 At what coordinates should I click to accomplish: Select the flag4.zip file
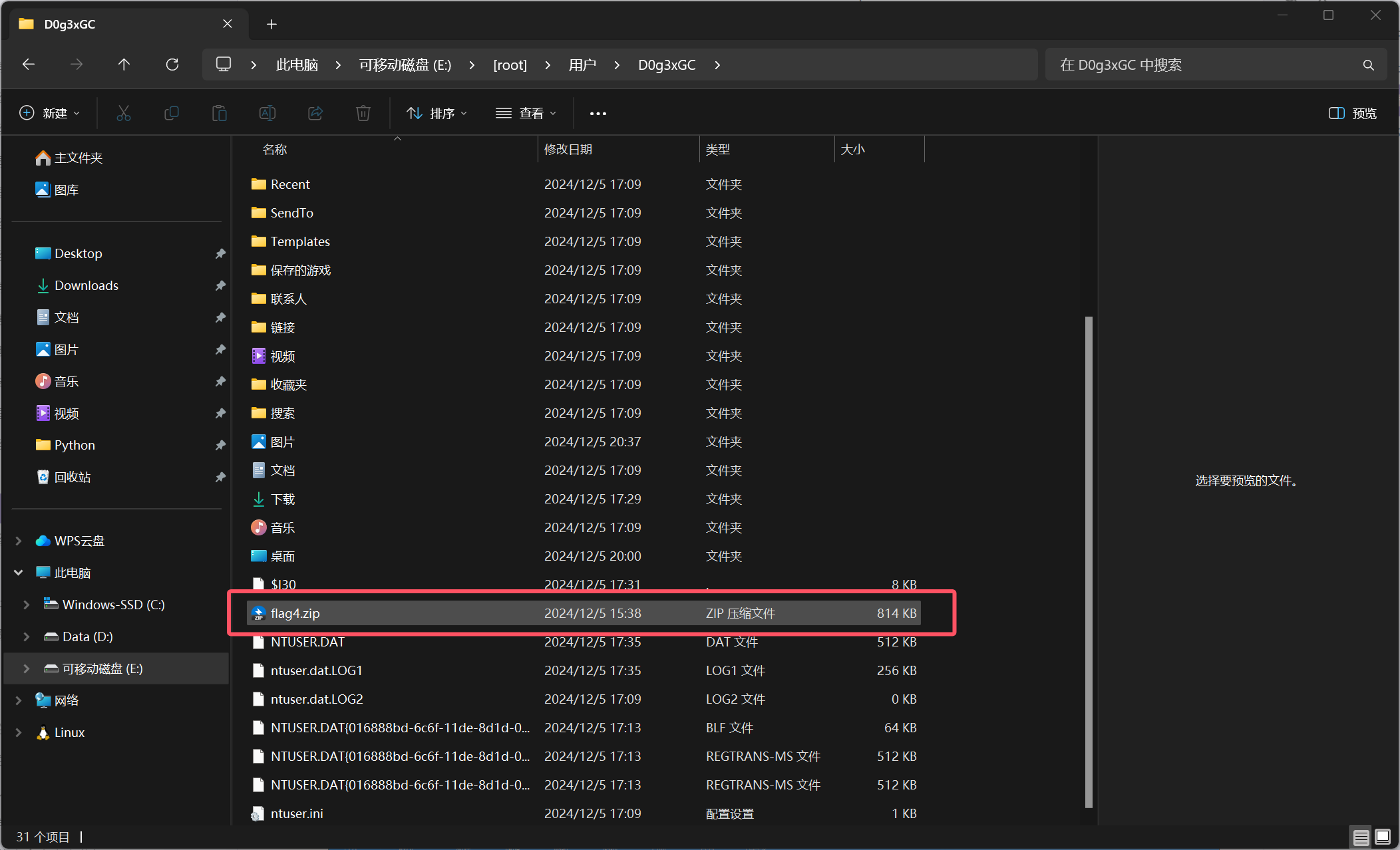(x=584, y=613)
